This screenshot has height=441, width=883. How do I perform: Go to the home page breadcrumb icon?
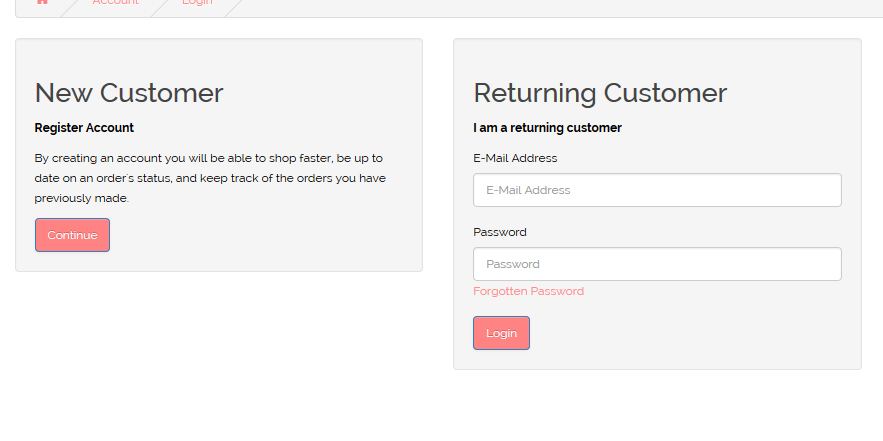(42, 2)
